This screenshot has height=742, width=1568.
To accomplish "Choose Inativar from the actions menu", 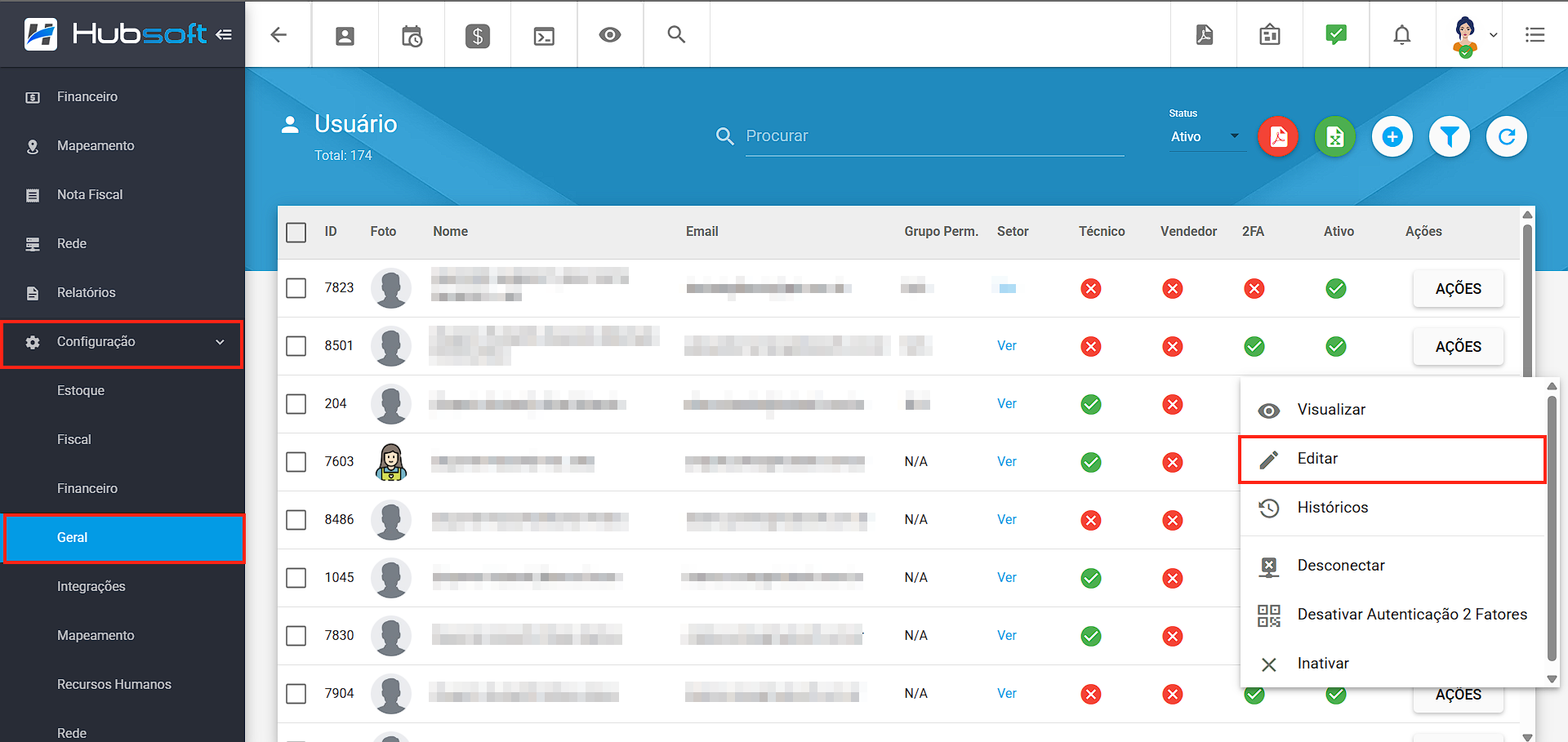I will point(1393,664).
